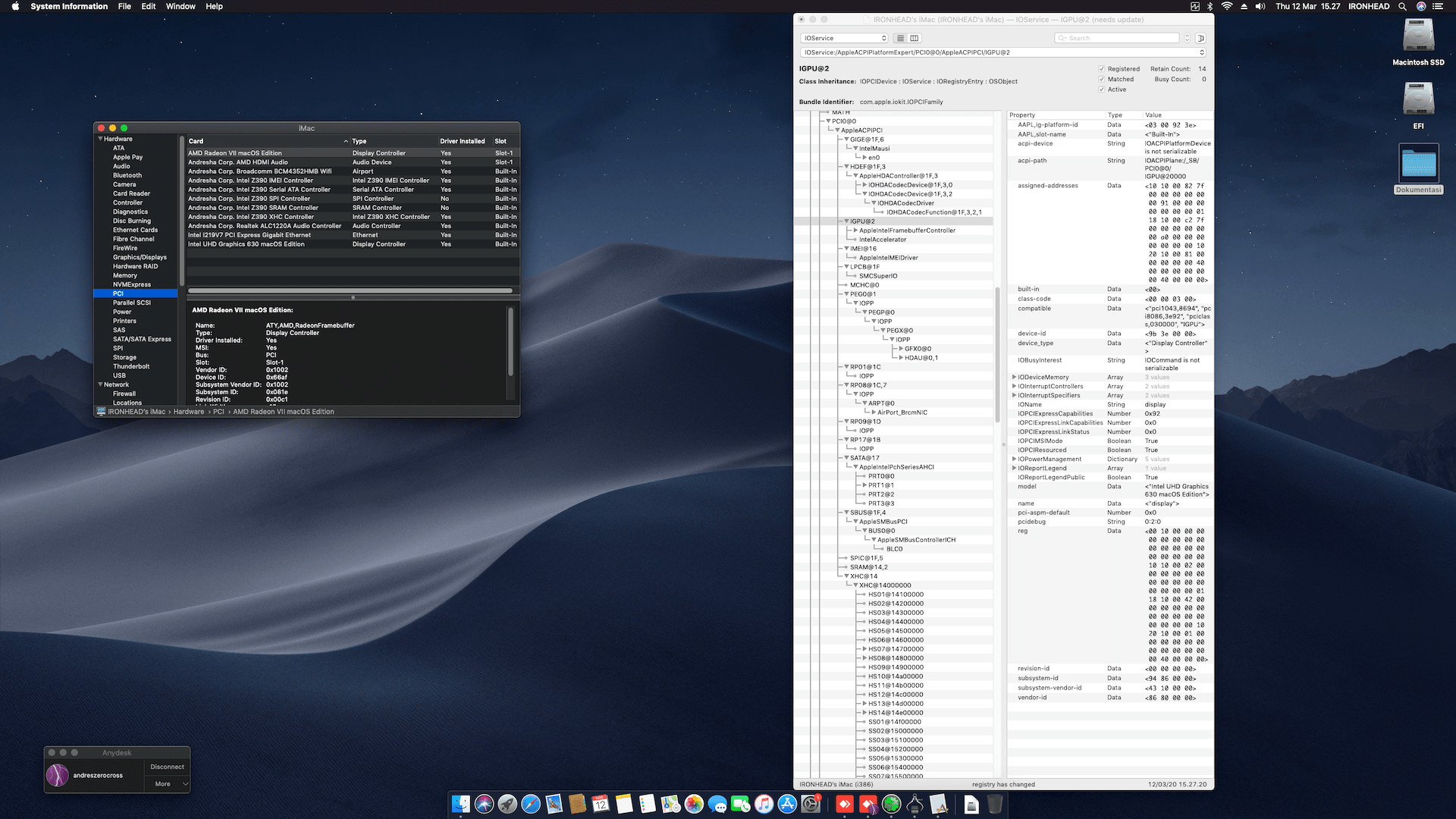Open the IOService plane dropdown
Screen dimensions: 1456x819
pyautogui.click(x=844, y=38)
